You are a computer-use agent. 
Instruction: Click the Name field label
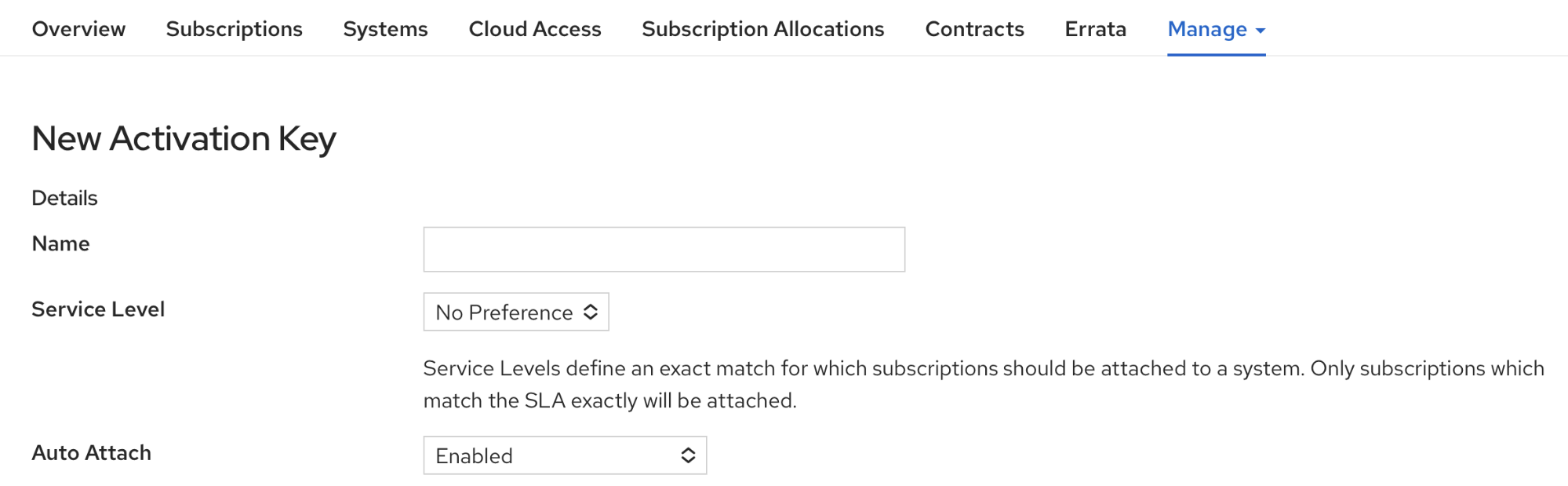(60, 244)
